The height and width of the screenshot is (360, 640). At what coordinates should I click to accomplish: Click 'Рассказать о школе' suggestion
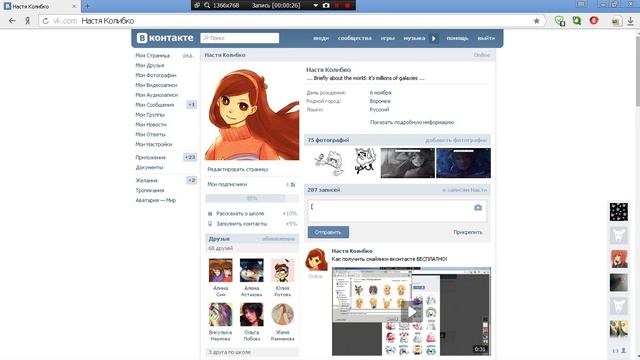pyautogui.click(x=240, y=213)
